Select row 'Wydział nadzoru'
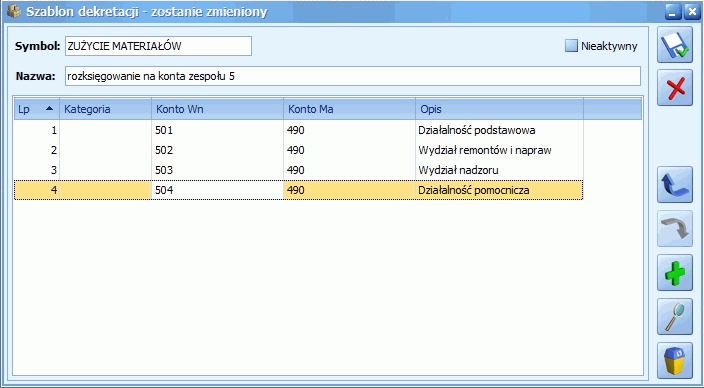Viewport: 704px width, 388px height. (299, 170)
